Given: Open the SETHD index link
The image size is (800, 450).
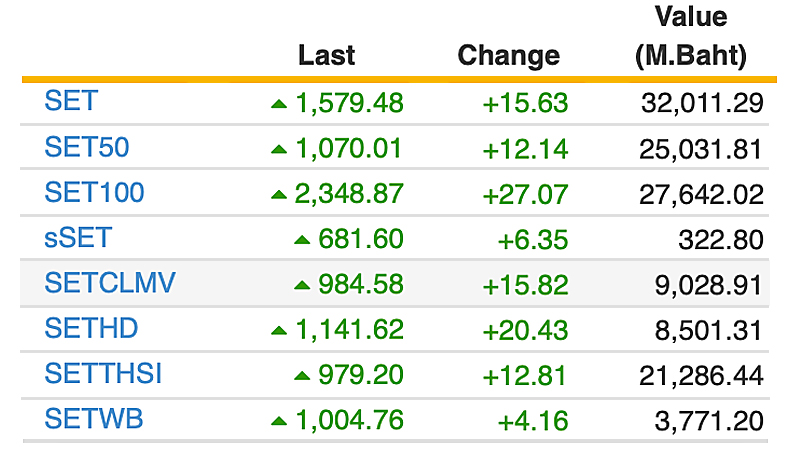Looking at the screenshot, I should (x=91, y=328).
